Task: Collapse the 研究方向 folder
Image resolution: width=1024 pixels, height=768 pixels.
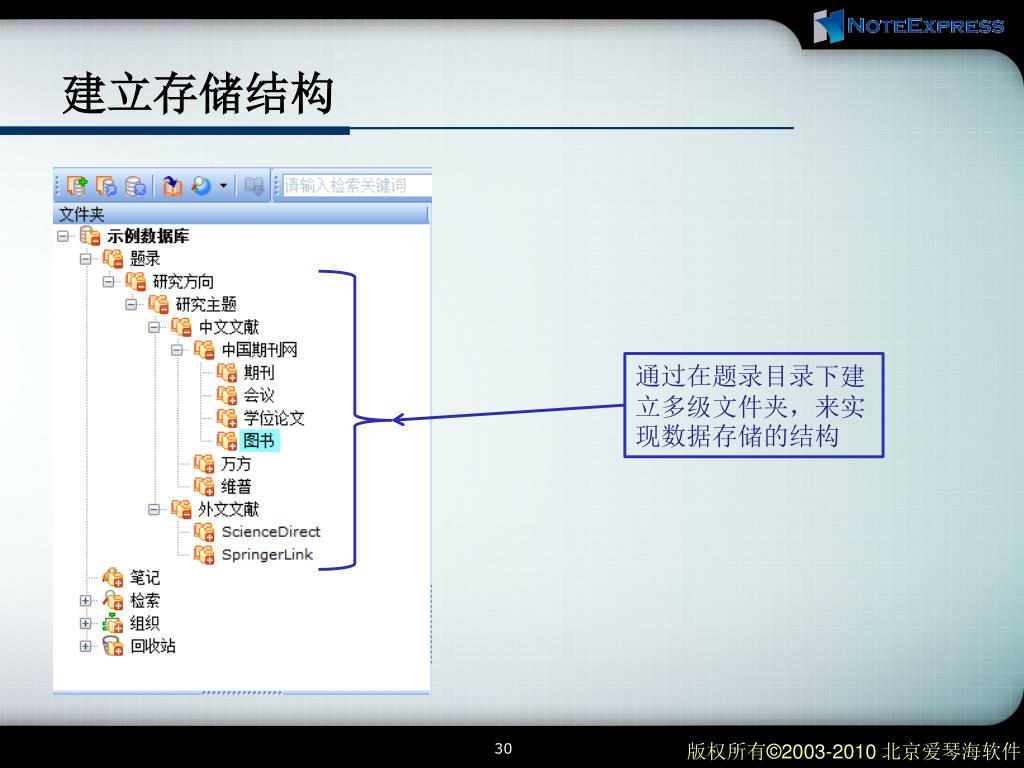Action: coord(108,281)
